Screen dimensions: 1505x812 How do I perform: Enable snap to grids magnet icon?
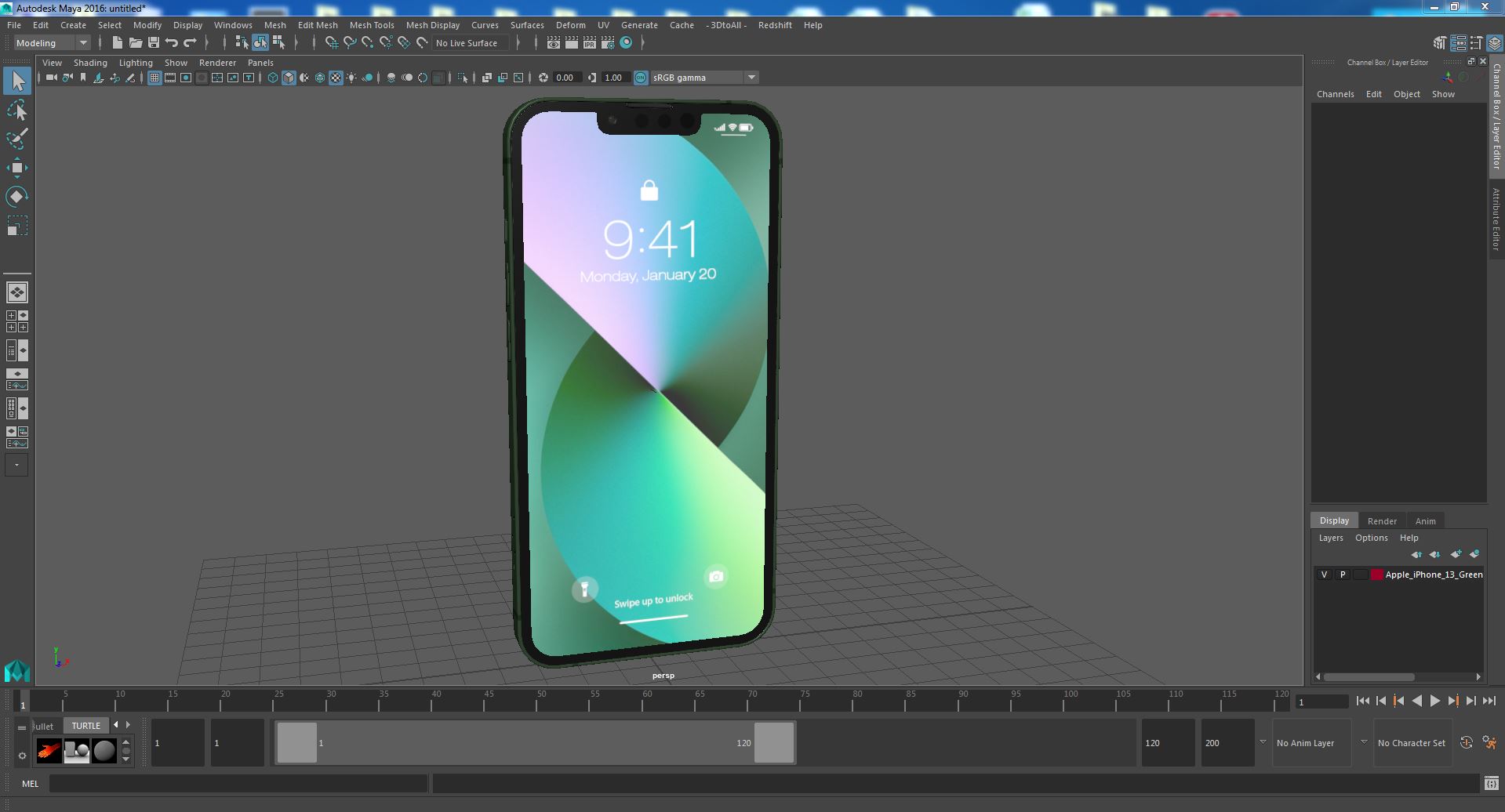pyautogui.click(x=331, y=43)
